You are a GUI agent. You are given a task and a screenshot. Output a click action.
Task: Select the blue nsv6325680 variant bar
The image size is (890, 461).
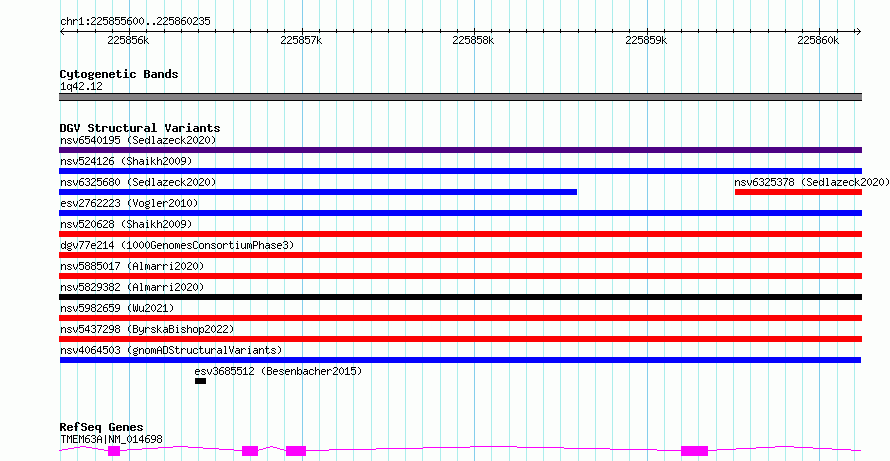(x=318, y=192)
